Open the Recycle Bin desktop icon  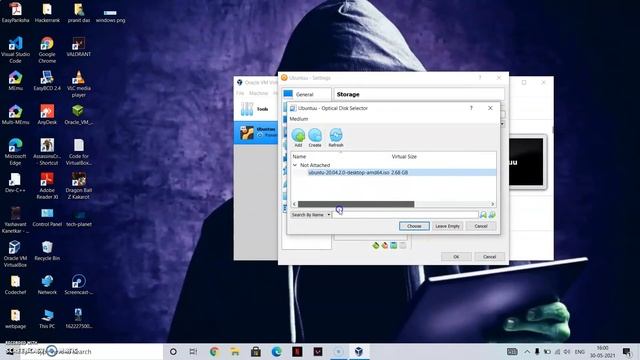click(47, 250)
